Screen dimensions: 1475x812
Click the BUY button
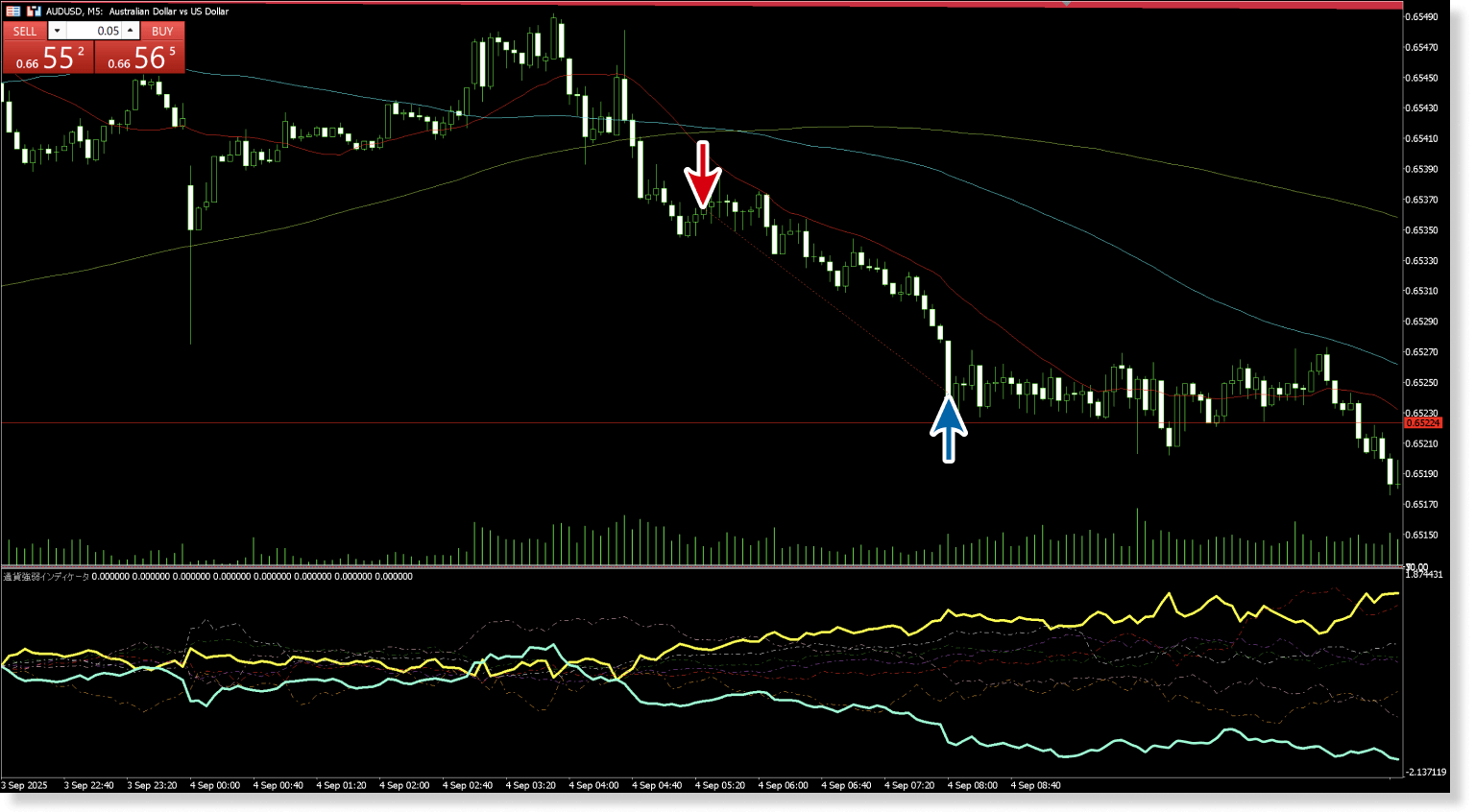[x=162, y=31]
